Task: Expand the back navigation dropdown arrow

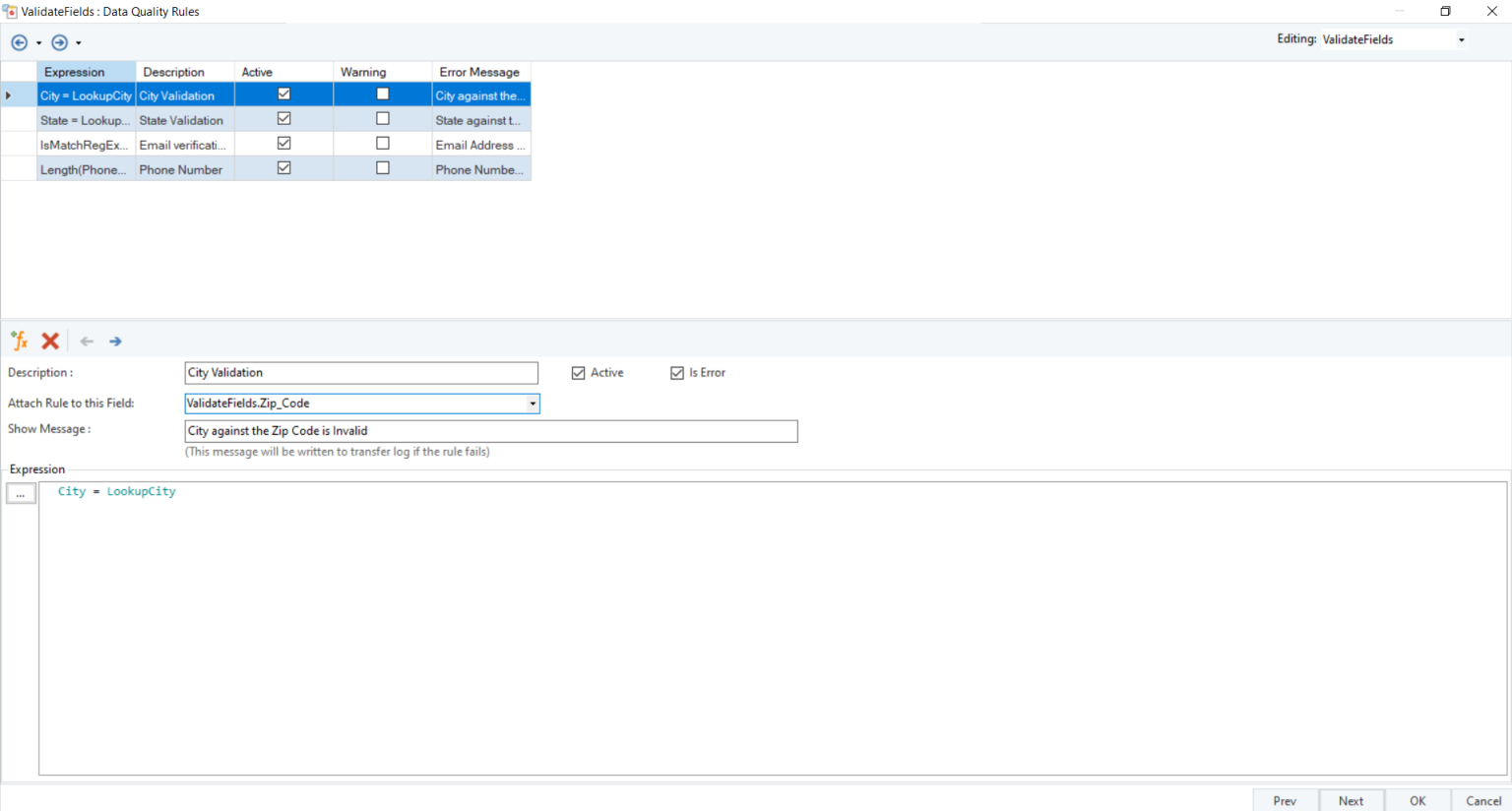Action: click(x=38, y=42)
